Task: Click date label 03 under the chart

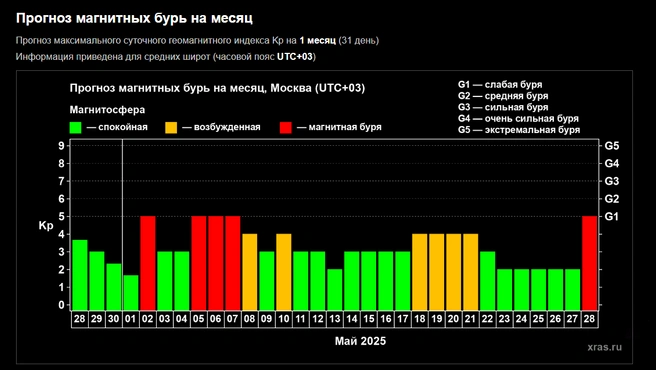Action: coord(164,319)
